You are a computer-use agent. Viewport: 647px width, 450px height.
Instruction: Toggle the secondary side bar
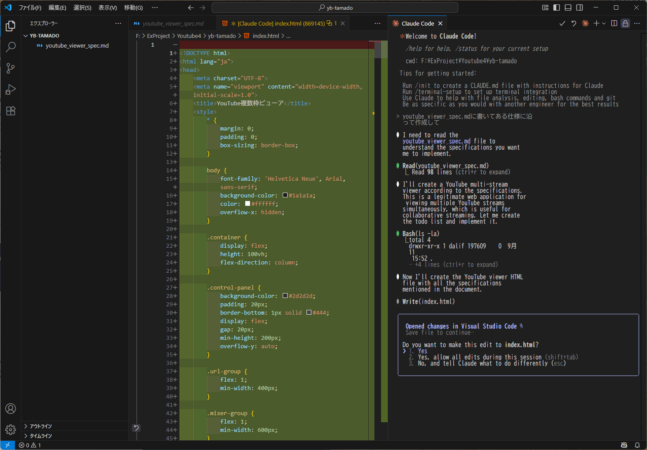(x=580, y=7)
